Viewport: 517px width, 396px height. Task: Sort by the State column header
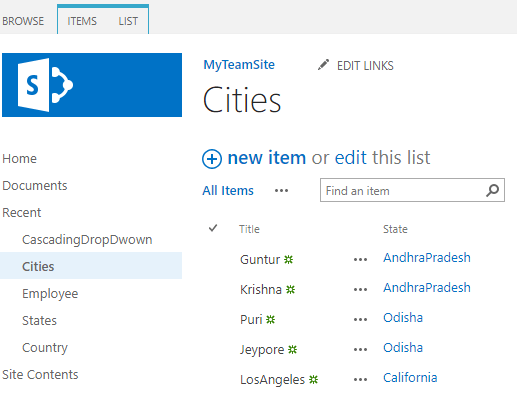395,229
